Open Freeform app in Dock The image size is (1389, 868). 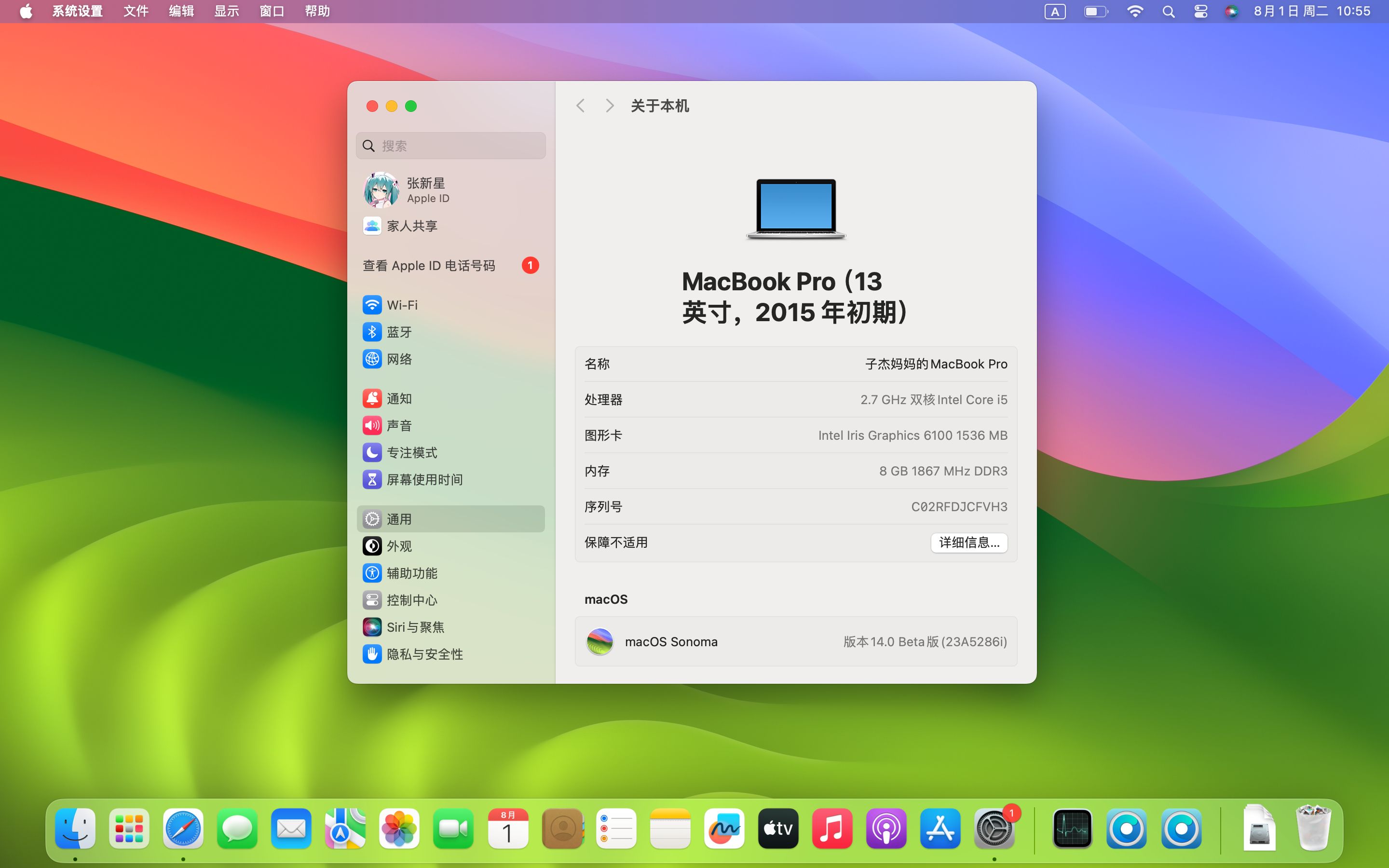(x=724, y=828)
